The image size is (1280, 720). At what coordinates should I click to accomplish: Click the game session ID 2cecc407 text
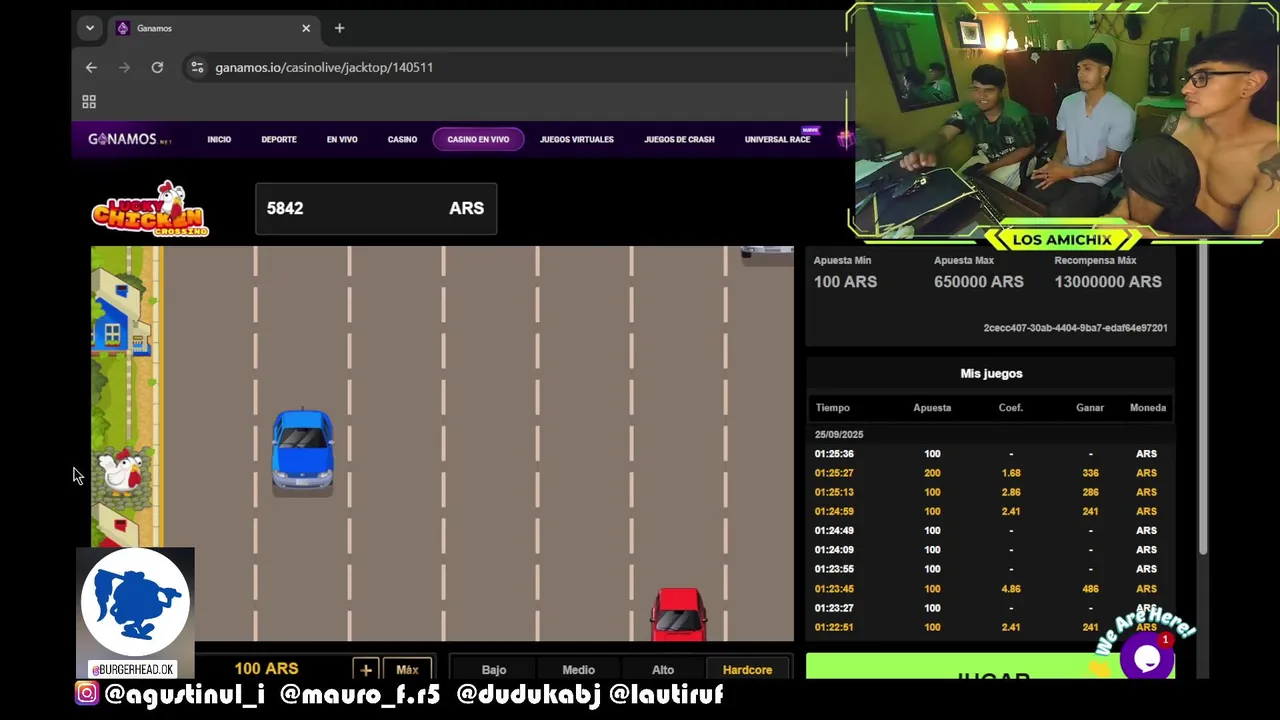pos(1075,328)
